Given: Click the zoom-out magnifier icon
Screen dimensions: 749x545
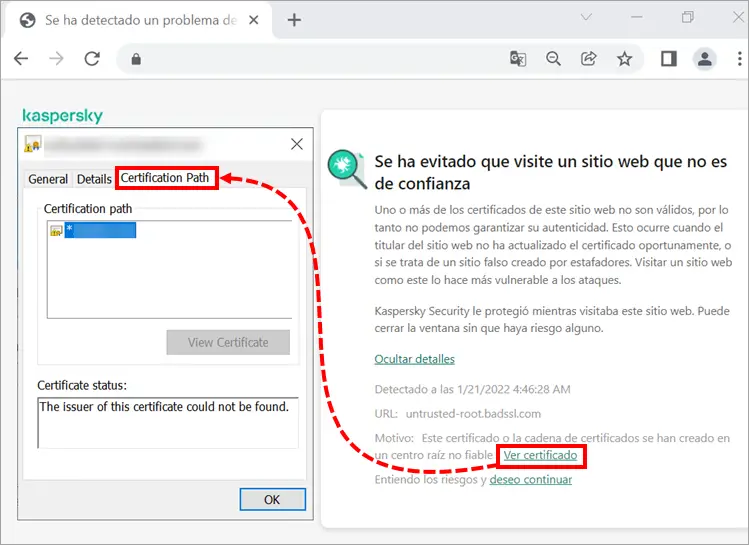Looking at the screenshot, I should pos(553,59).
